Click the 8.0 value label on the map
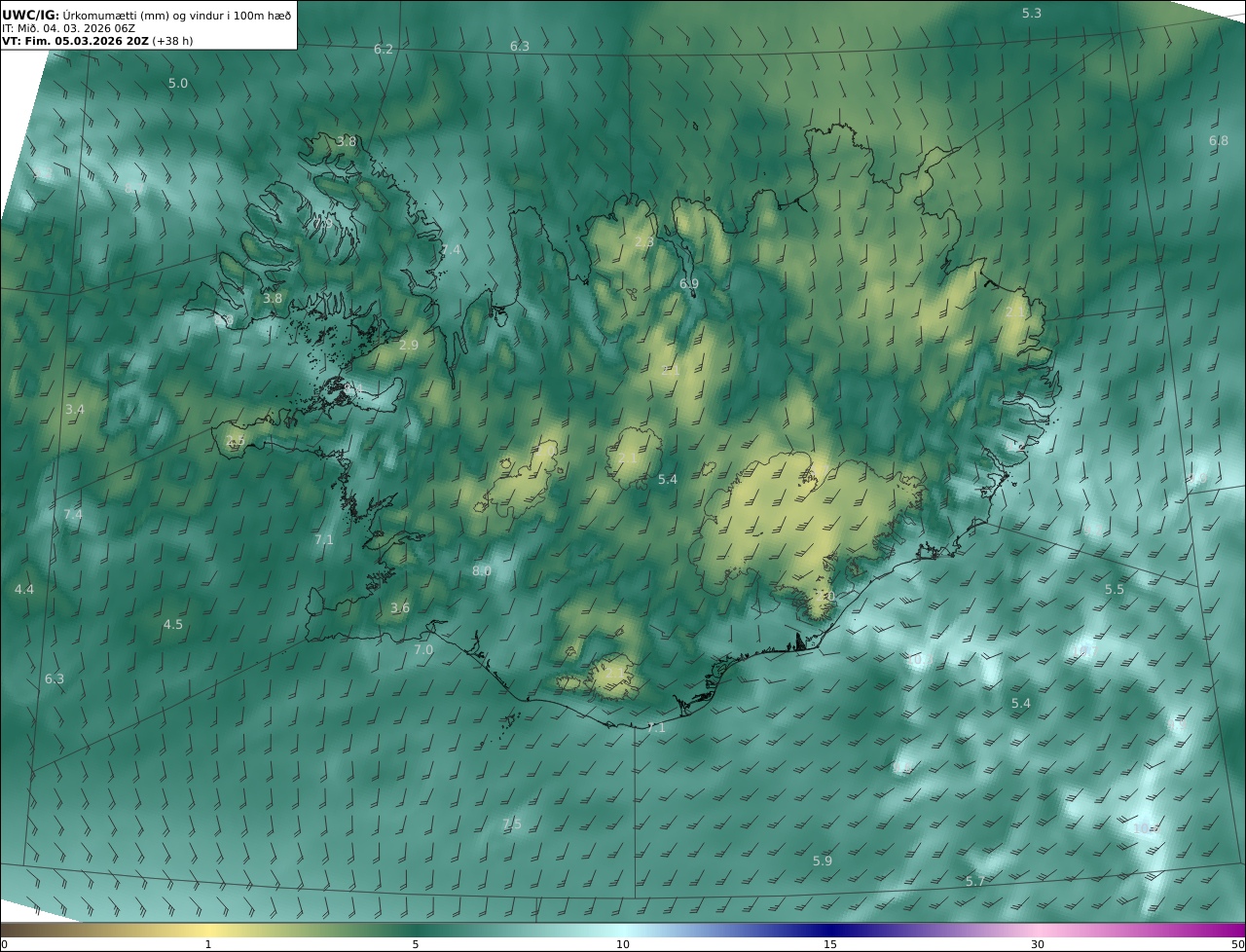 pyautogui.click(x=482, y=570)
